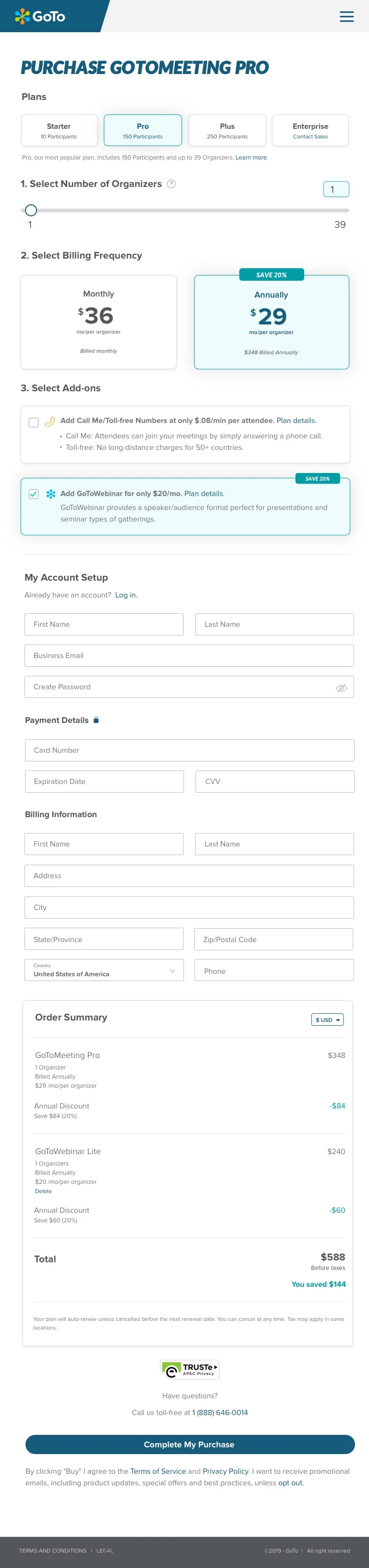Screen dimensions: 369x1568
Task: Click the Complete My Purchase button
Action: (x=190, y=1444)
